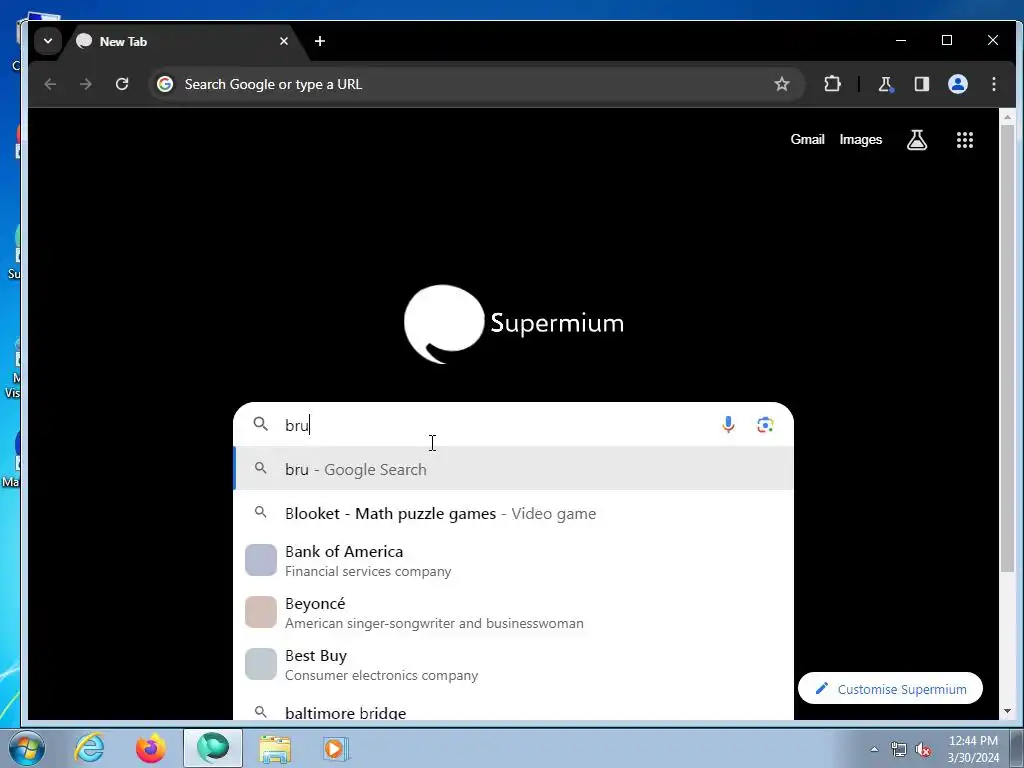Open the clock showing 12:44 PM
Viewport: 1024px width, 768px height.
pyautogui.click(x=973, y=749)
